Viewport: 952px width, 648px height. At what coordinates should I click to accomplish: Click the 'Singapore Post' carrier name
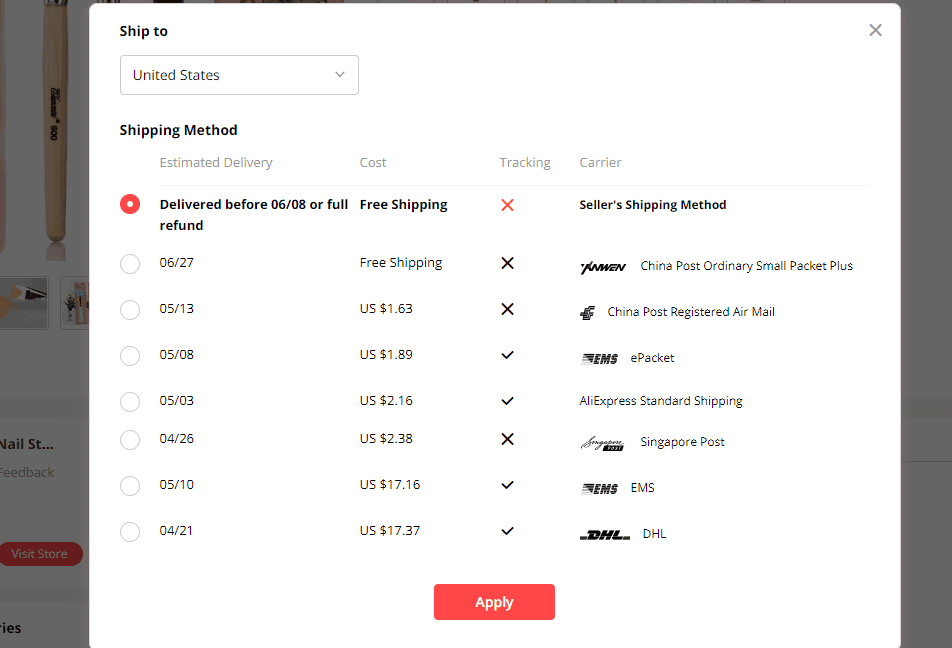(x=682, y=442)
